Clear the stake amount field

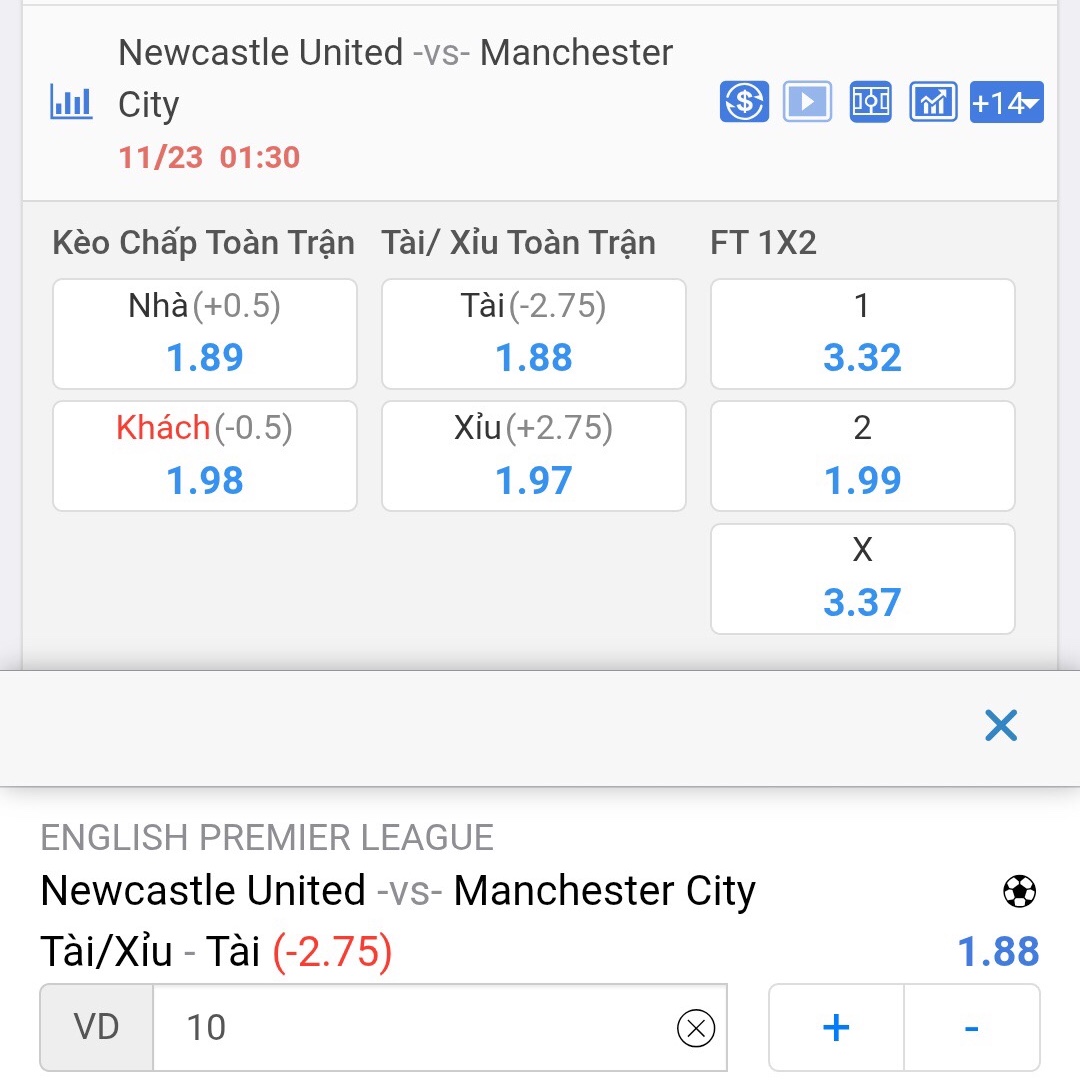[x=696, y=1027]
